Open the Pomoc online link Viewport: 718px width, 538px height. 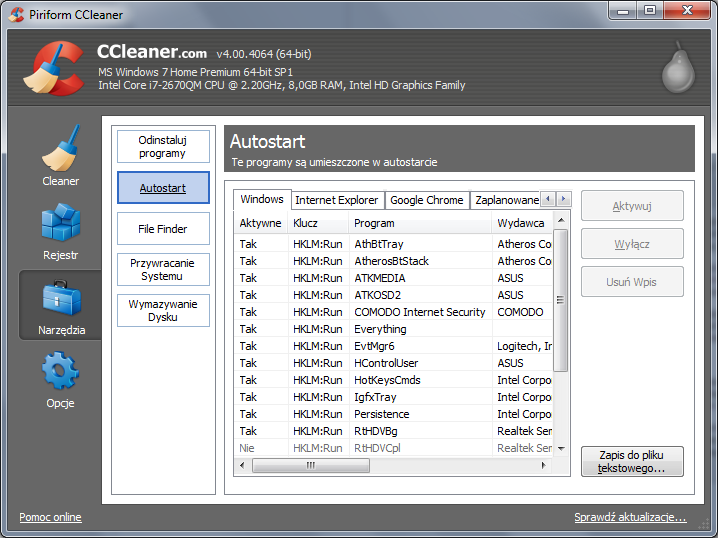click(x=50, y=517)
